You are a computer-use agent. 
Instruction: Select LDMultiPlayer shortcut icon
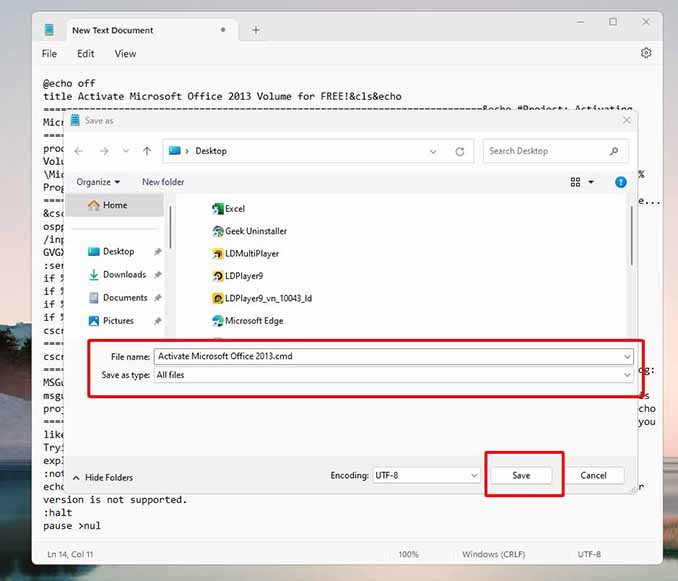point(217,254)
